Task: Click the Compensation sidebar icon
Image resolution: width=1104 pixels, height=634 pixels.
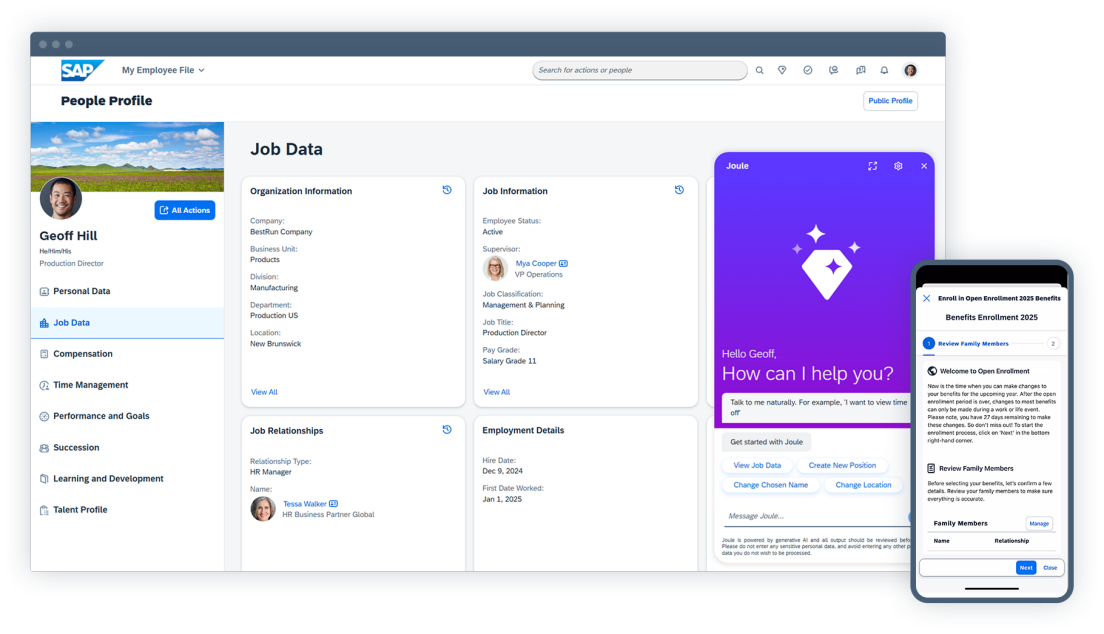Action: click(44, 354)
